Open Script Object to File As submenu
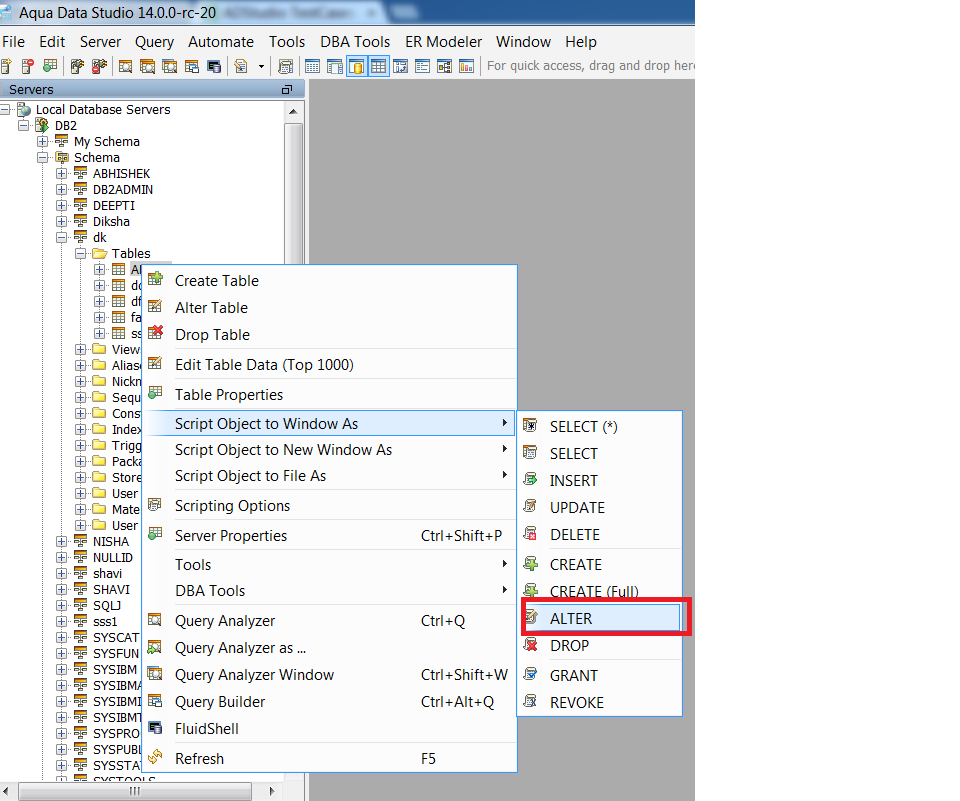Screen dimensions: 960x801 pyautogui.click(x=331, y=476)
